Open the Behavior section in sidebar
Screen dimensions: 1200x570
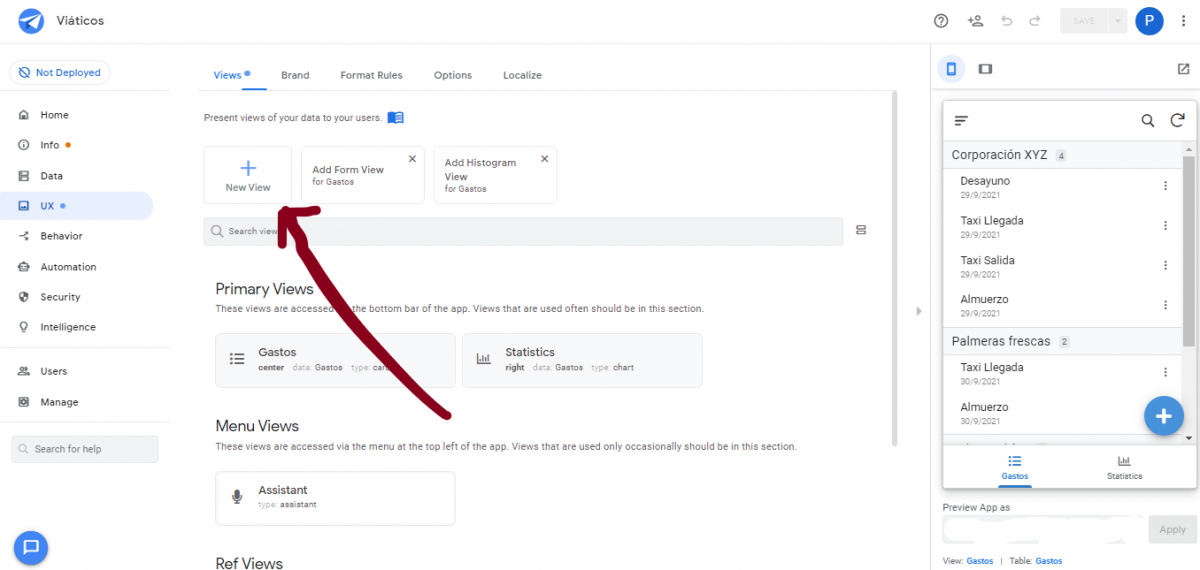(61, 236)
